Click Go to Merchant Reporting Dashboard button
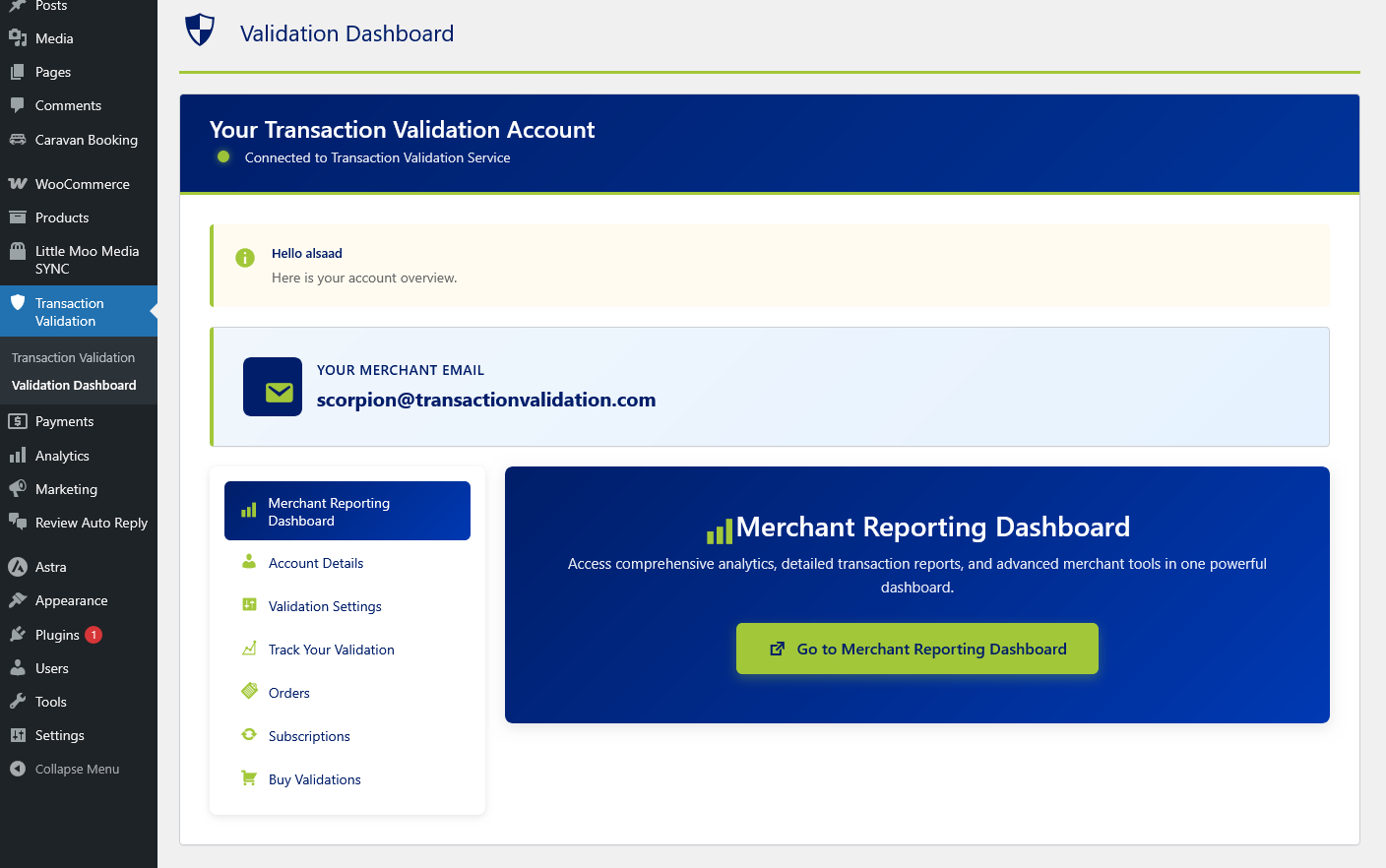 point(917,649)
